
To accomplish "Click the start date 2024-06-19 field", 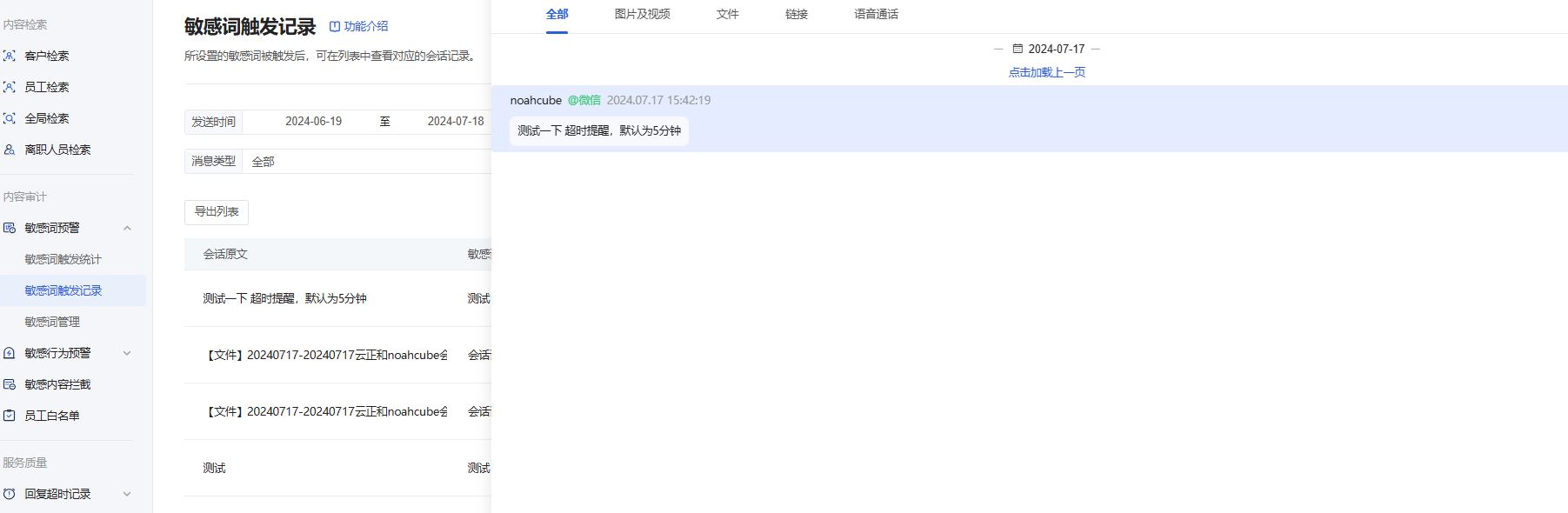I will [313, 122].
